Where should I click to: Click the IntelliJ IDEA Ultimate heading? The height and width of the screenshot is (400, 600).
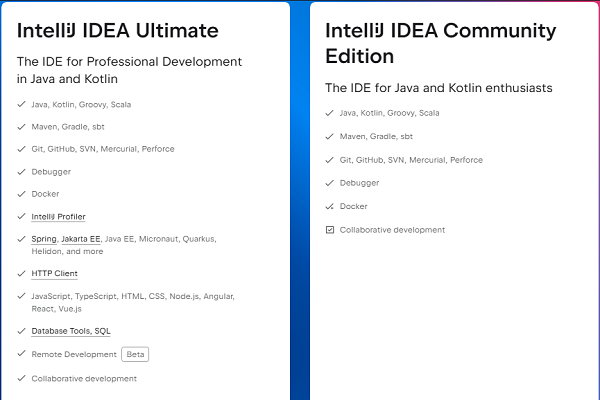point(117,31)
